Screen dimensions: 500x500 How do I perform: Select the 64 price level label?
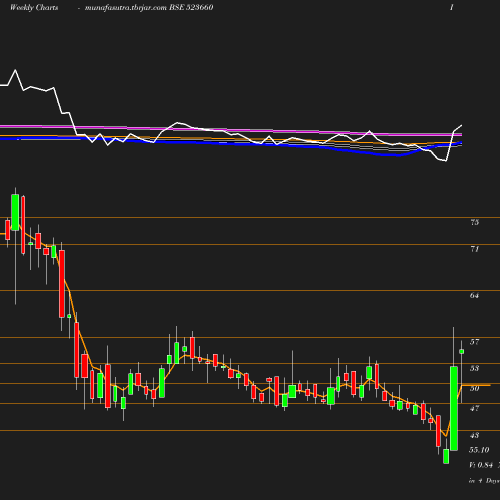click(475, 295)
